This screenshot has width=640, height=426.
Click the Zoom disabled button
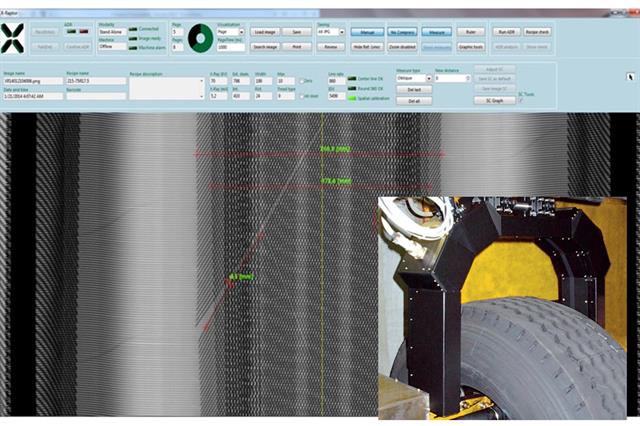tap(402, 47)
